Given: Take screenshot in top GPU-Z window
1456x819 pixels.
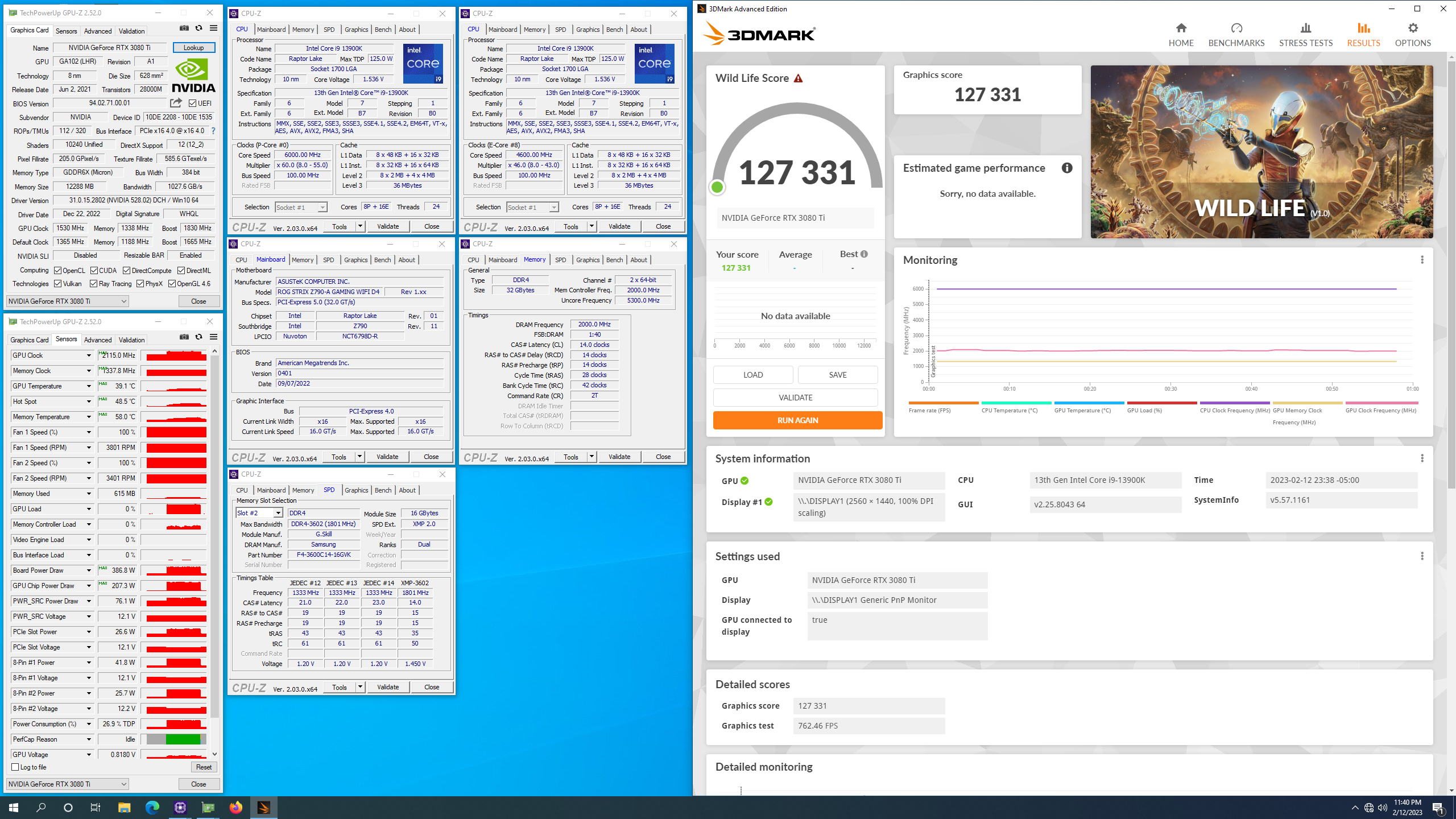Looking at the screenshot, I should tap(184, 28).
